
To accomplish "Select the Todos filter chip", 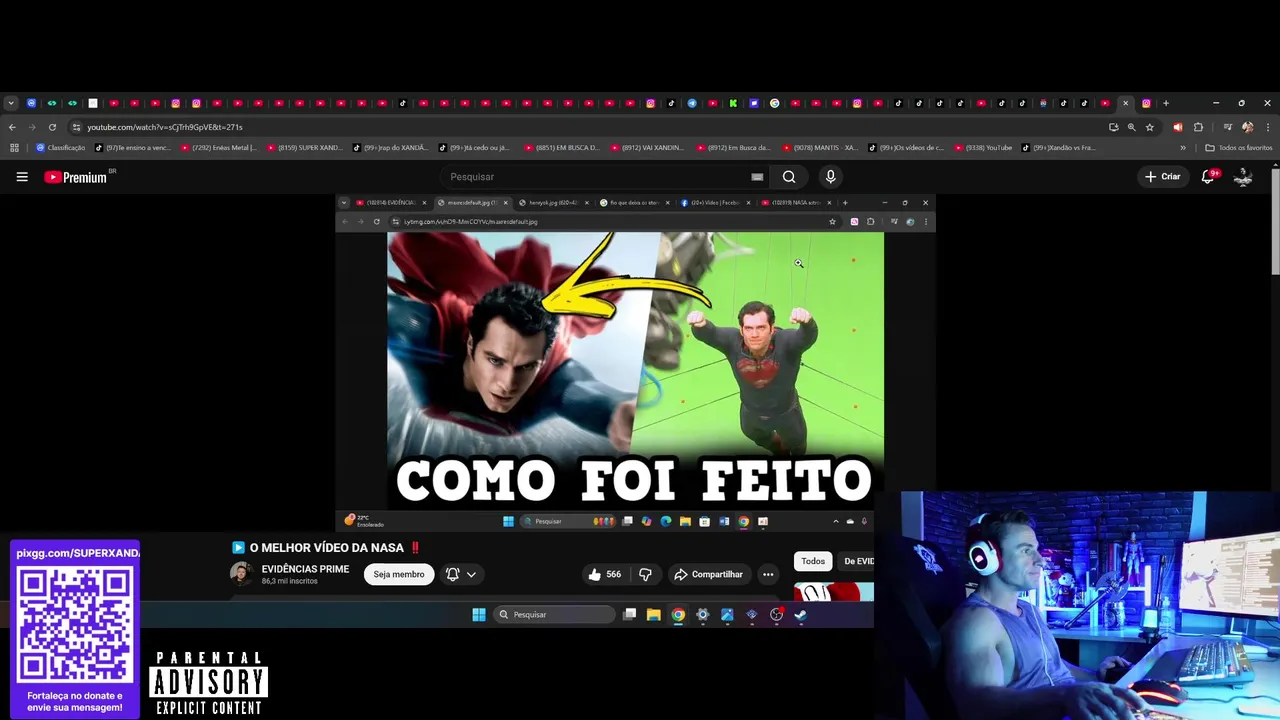I will pyautogui.click(x=813, y=561).
